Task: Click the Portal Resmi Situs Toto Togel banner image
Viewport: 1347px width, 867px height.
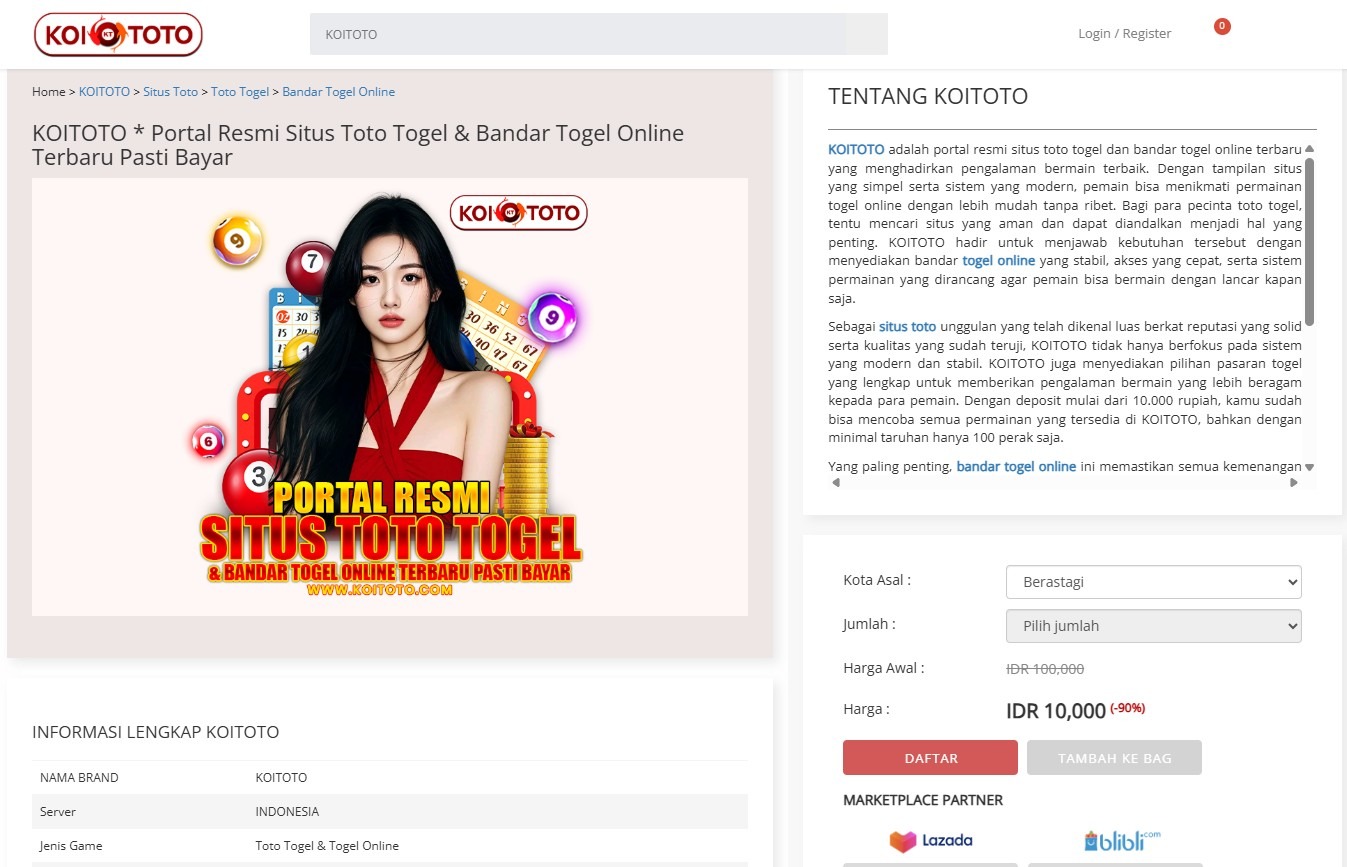Action: coord(390,396)
